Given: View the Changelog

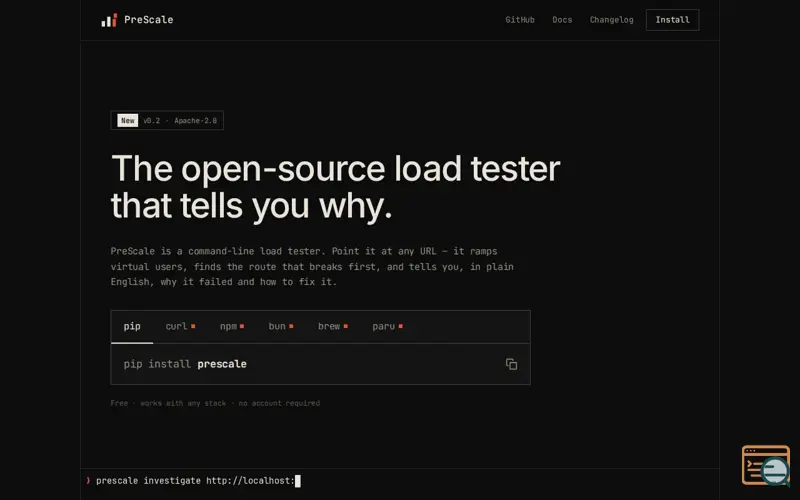Looking at the screenshot, I should tap(612, 20).
